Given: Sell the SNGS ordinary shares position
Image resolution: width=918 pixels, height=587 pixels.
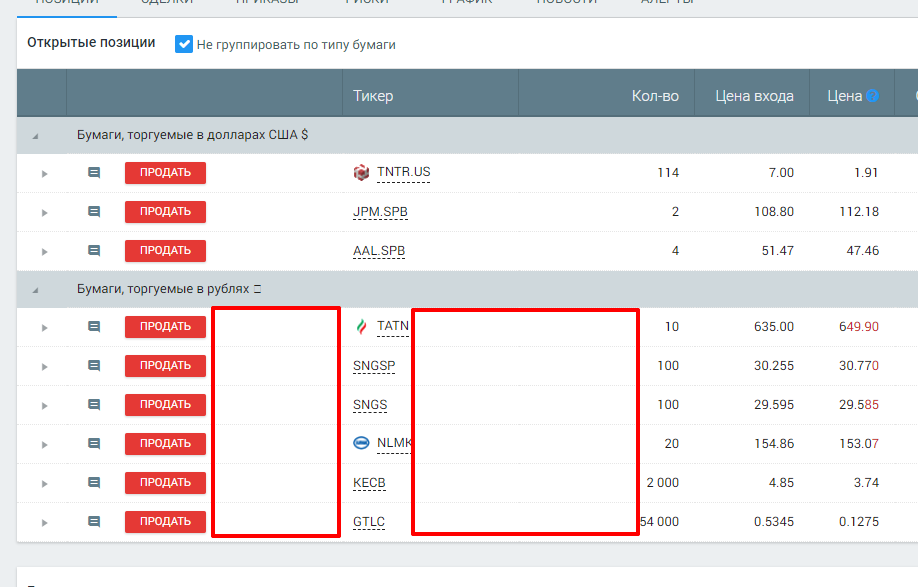Looking at the screenshot, I should click(x=165, y=404).
